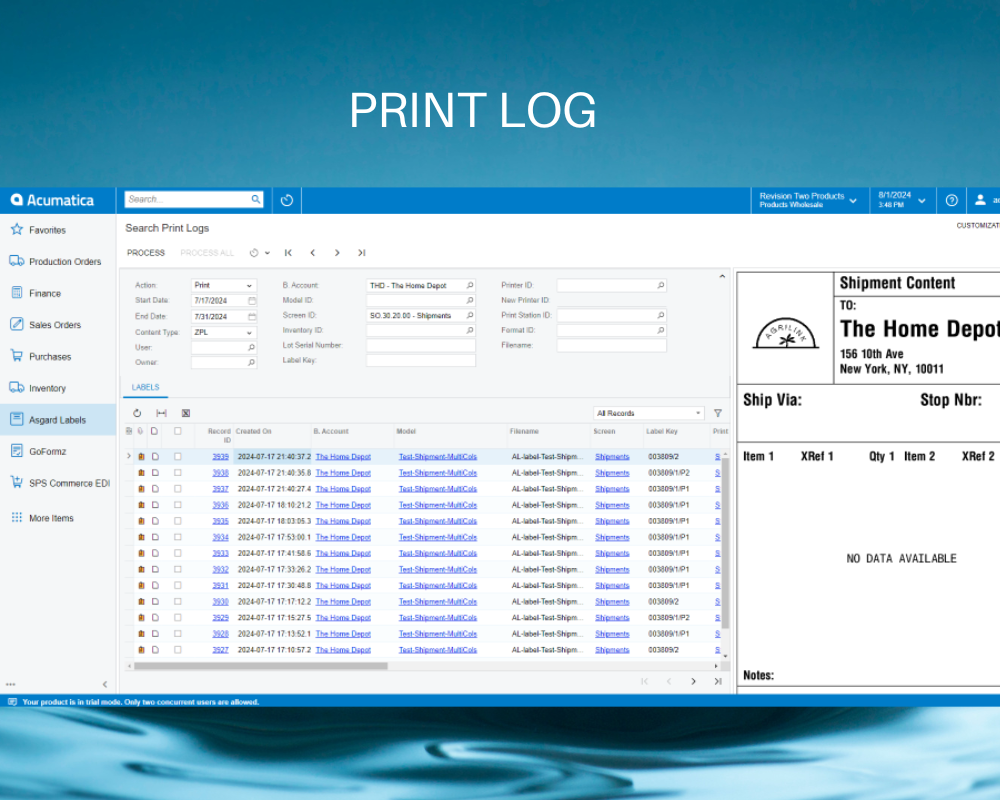The image size is (1000, 800).
Task: Select the checkbox for record 3938
Action: pos(178,473)
